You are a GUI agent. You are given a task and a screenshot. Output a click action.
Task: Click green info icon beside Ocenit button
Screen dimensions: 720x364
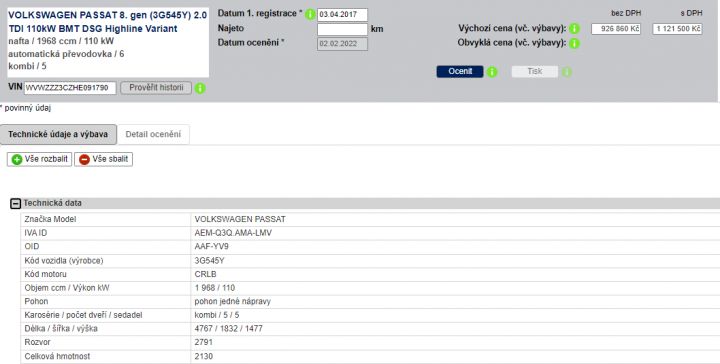pos(492,72)
